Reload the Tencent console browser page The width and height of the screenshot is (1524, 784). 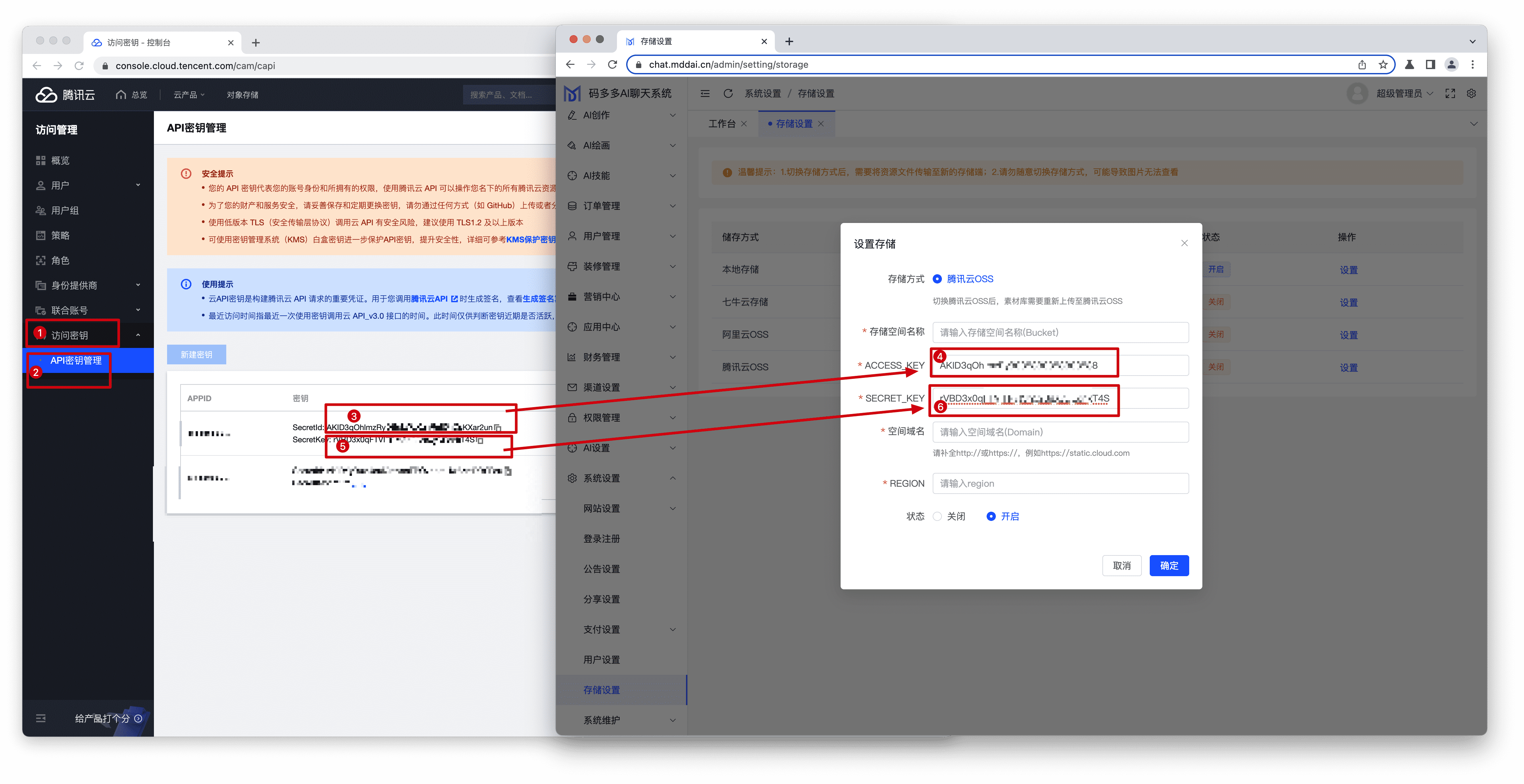(79, 66)
